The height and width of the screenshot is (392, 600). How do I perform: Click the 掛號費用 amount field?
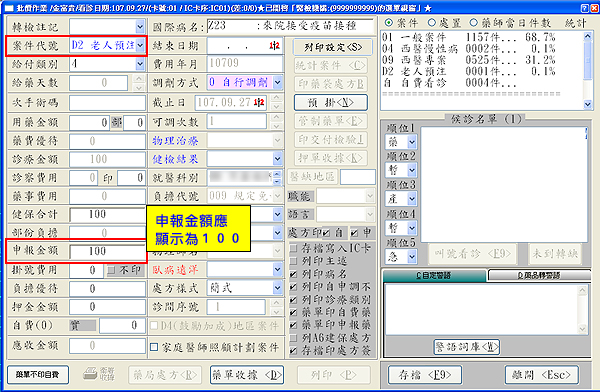86,270
